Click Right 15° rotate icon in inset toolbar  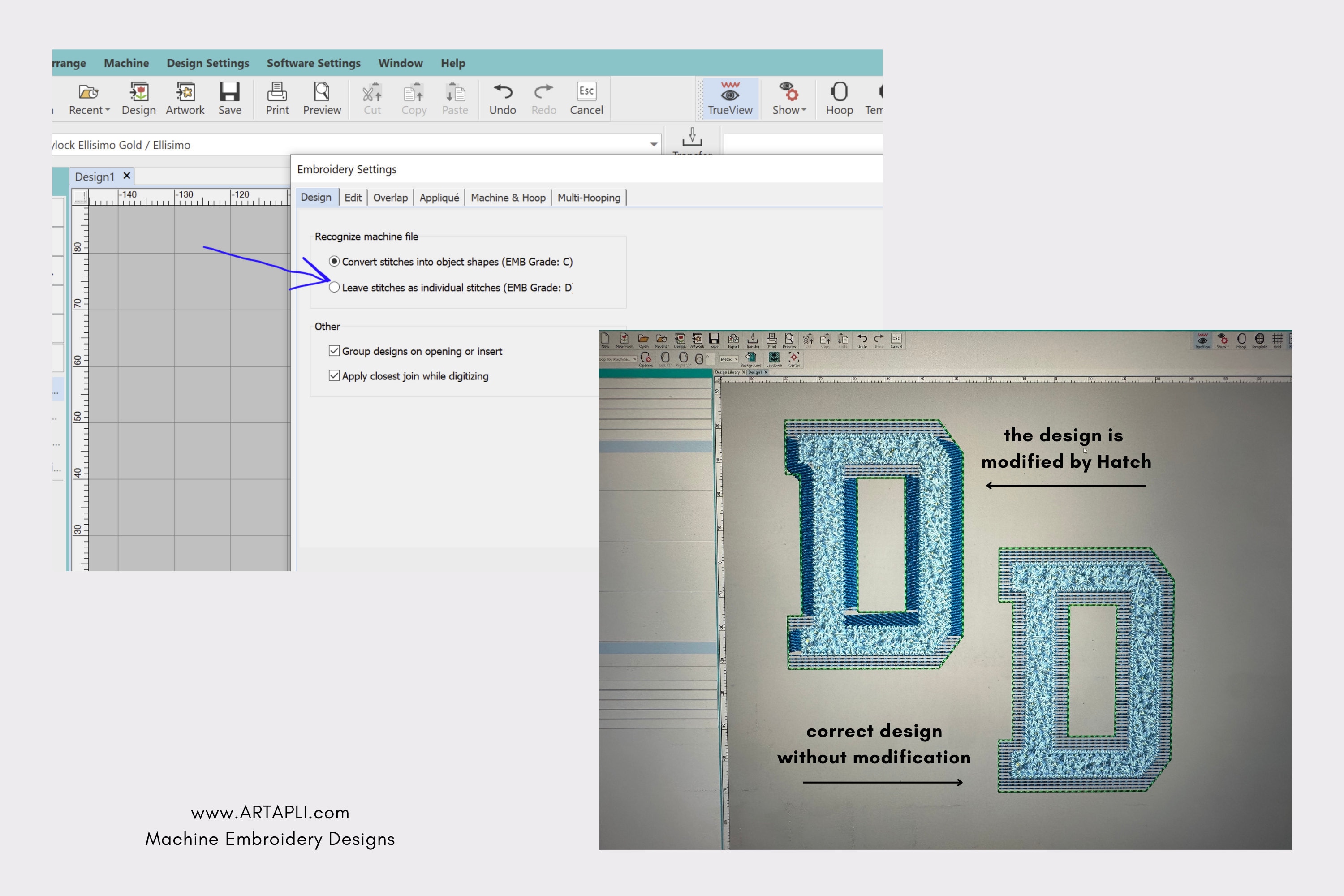pos(684,359)
